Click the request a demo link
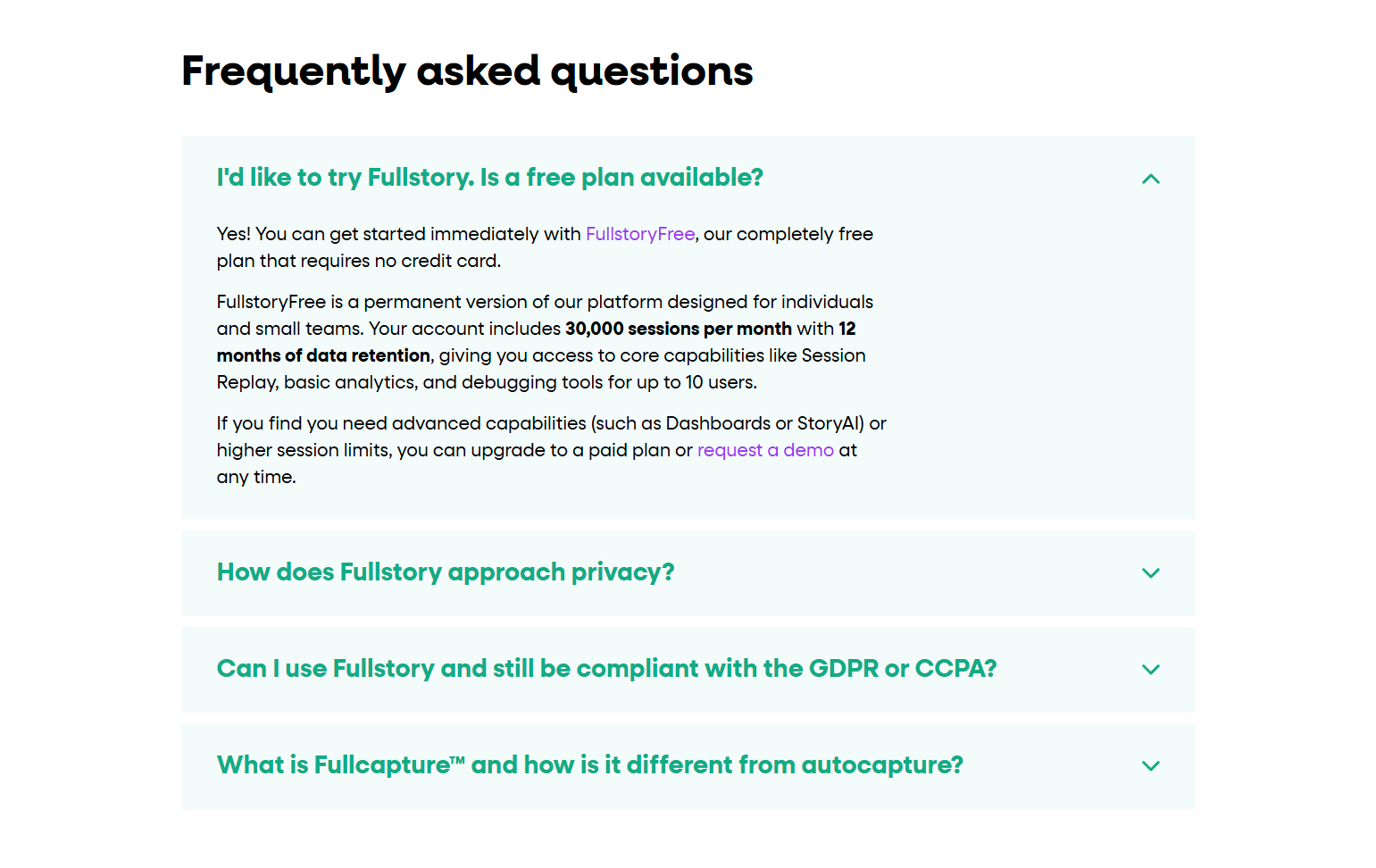Screen dimensions: 1376x868 [x=765, y=450]
